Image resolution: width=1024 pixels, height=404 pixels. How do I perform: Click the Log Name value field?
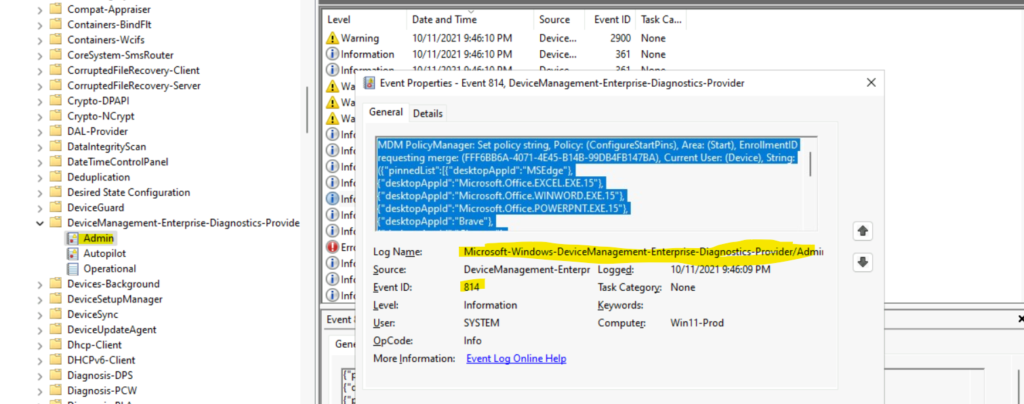pos(643,252)
